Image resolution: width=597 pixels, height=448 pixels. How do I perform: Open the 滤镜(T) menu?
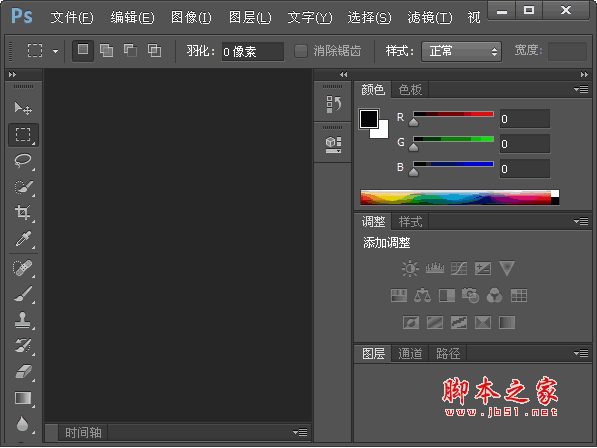click(x=429, y=18)
